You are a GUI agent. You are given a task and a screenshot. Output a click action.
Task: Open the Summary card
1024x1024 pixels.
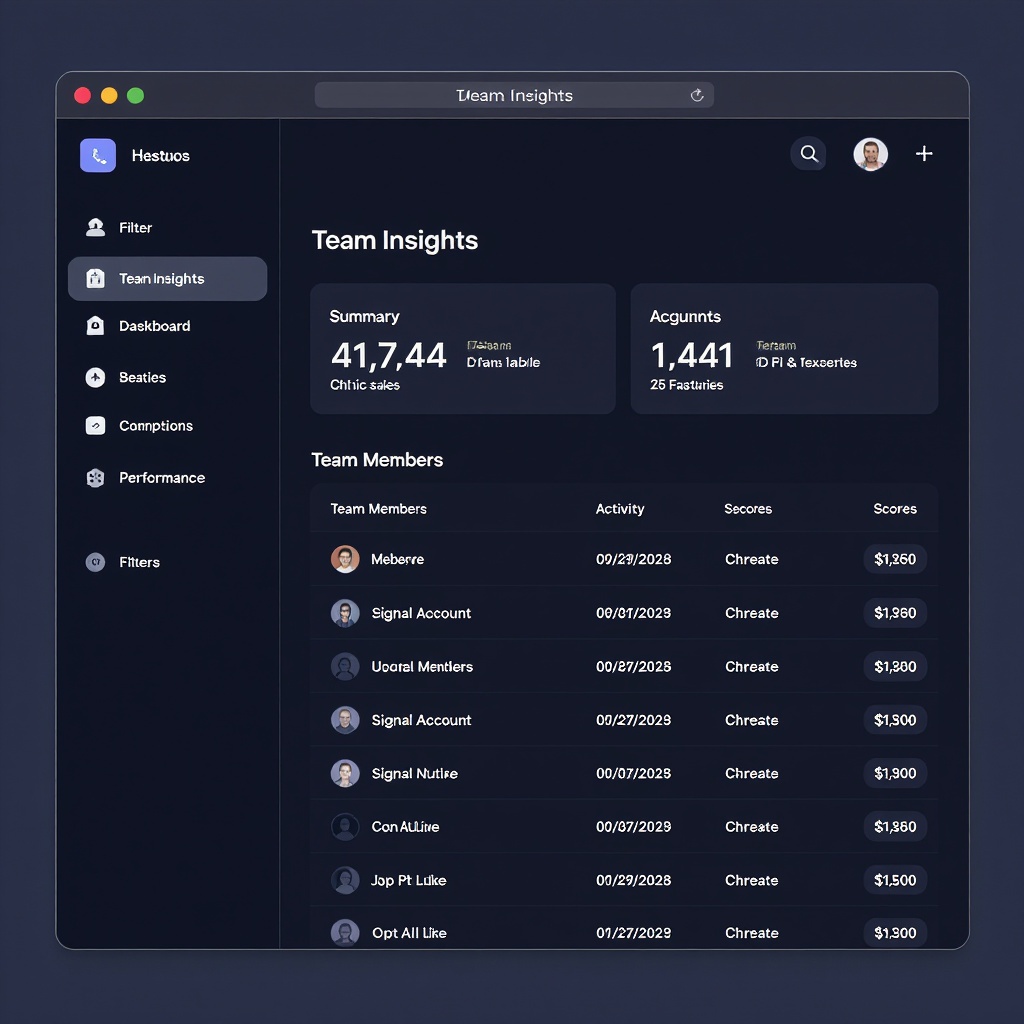pyautogui.click(x=463, y=349)
